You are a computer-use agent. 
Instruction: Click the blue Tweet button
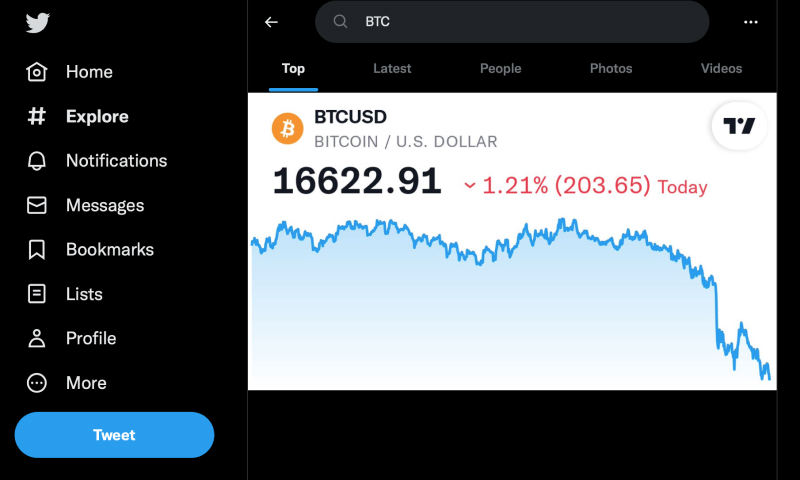(114, 435)
